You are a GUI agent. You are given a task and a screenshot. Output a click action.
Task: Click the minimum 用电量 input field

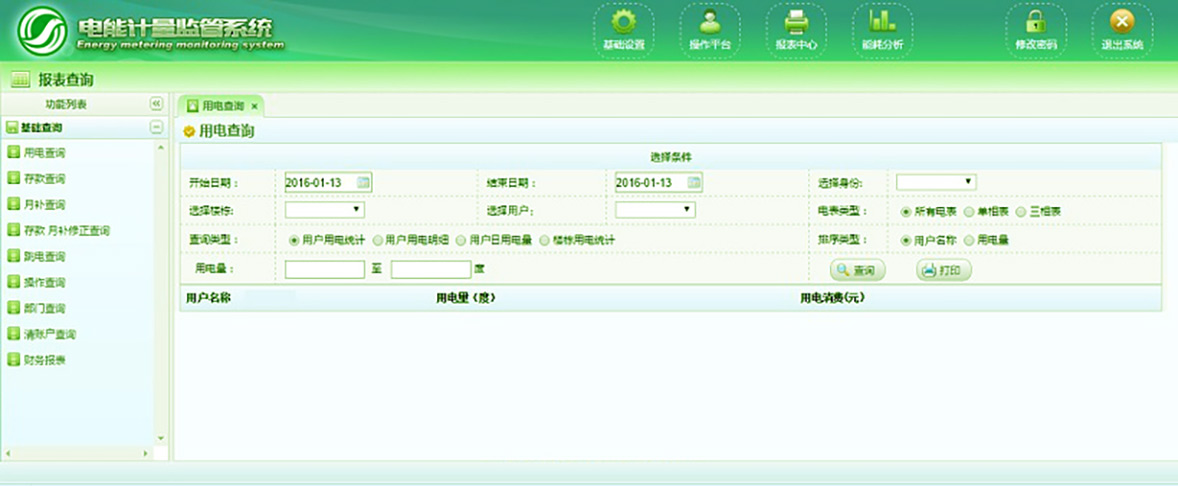click(x=325, y=270)
